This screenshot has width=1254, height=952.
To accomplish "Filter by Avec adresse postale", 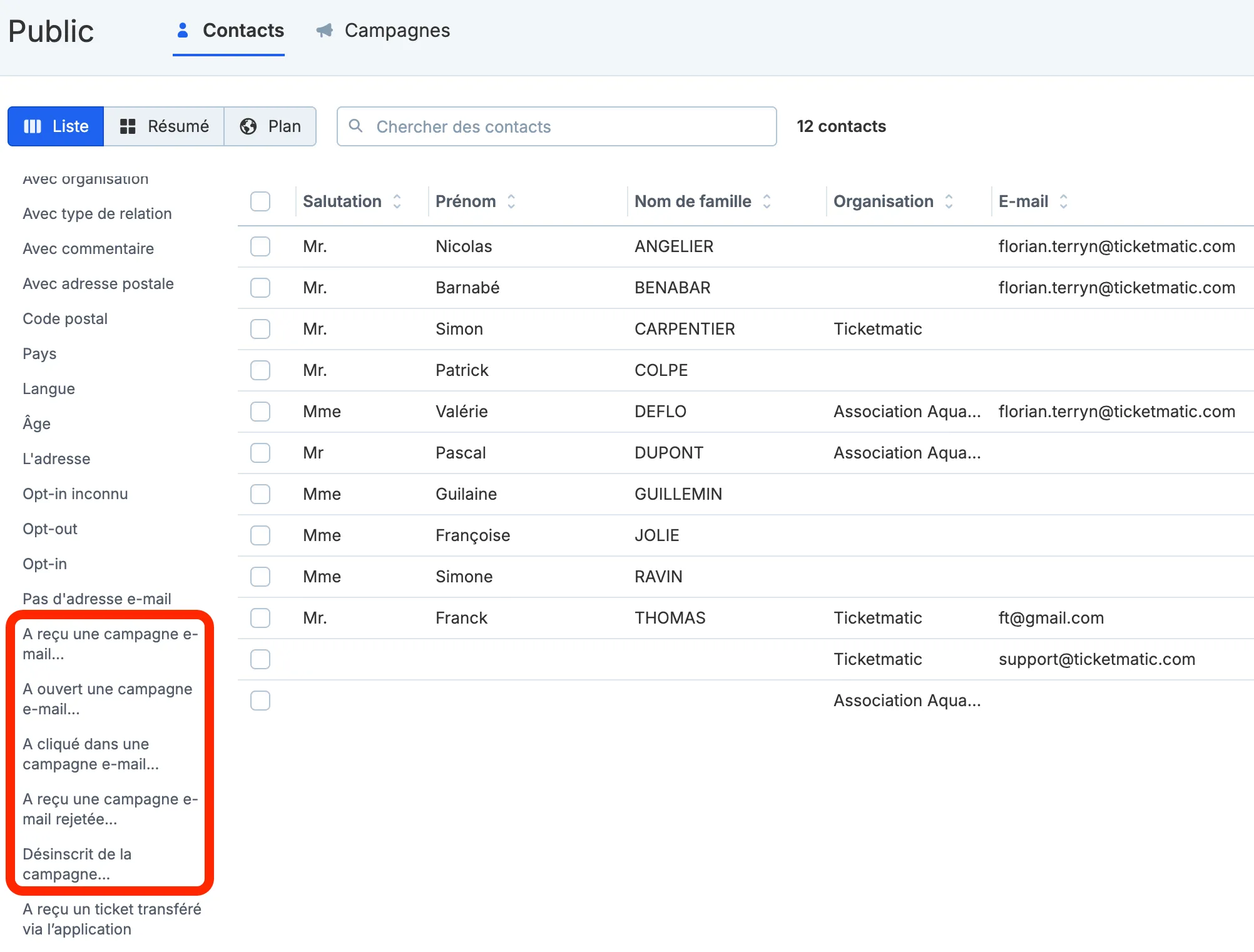I will pyautogui.click(x=98, y=284).
